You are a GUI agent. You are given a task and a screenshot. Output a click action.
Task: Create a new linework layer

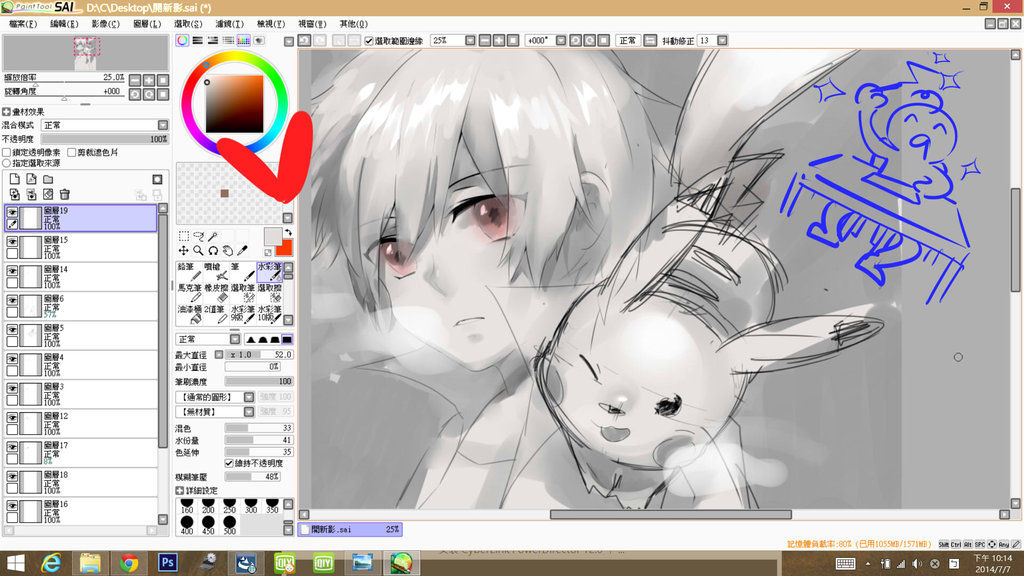31,179
